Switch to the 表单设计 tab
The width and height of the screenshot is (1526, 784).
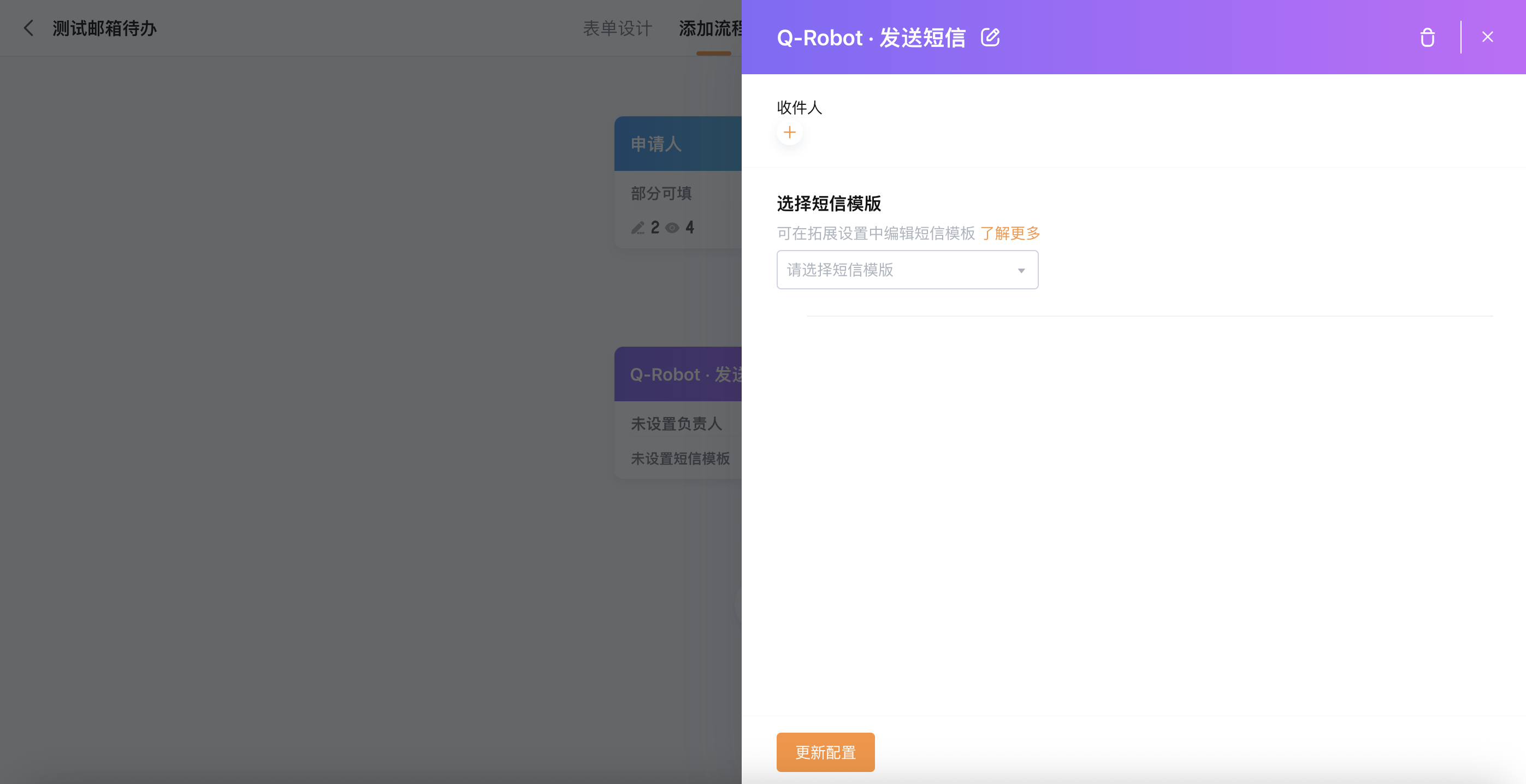617,28
